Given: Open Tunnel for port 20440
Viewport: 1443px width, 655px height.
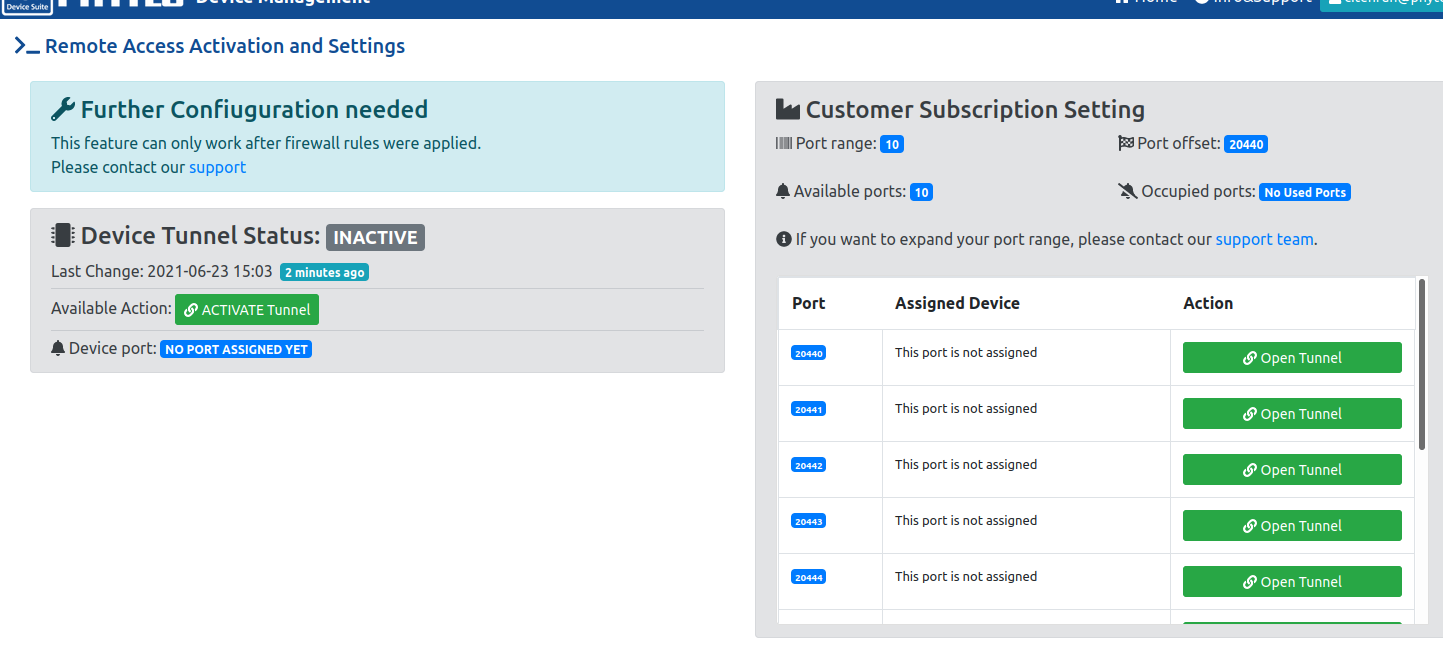Looking at the screenshot, I should [1292, 358].
